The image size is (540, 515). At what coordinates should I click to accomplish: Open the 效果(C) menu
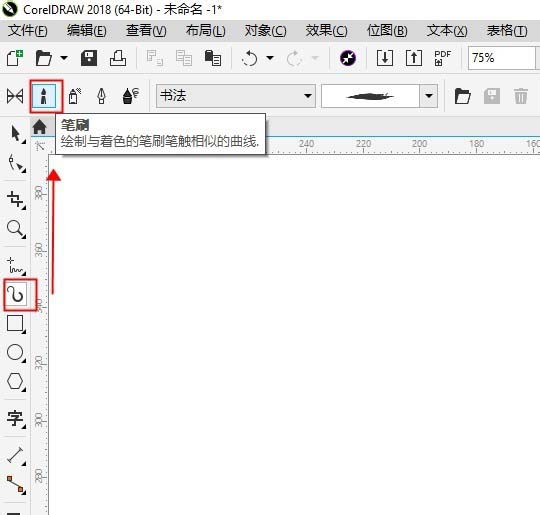pyautogui.click(x=326, y=31)
